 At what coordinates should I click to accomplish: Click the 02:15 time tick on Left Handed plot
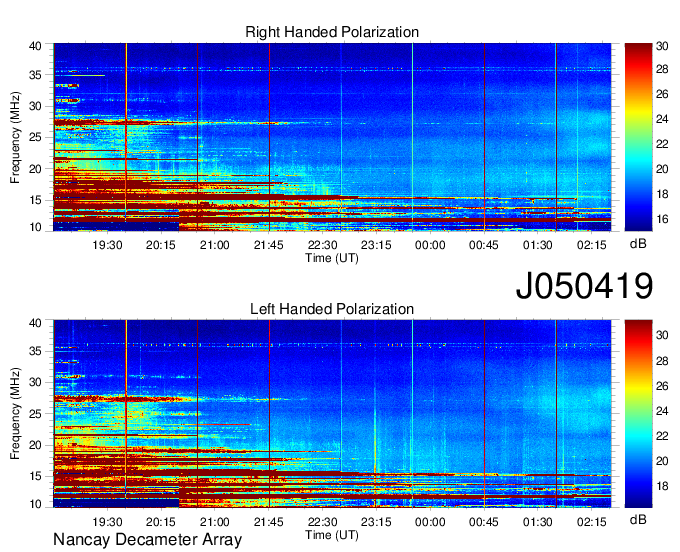tap(592, 522)
